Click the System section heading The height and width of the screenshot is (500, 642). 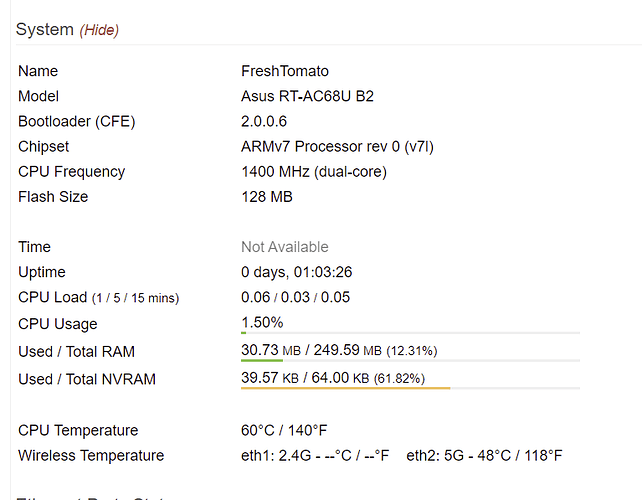tap(45, 29)
